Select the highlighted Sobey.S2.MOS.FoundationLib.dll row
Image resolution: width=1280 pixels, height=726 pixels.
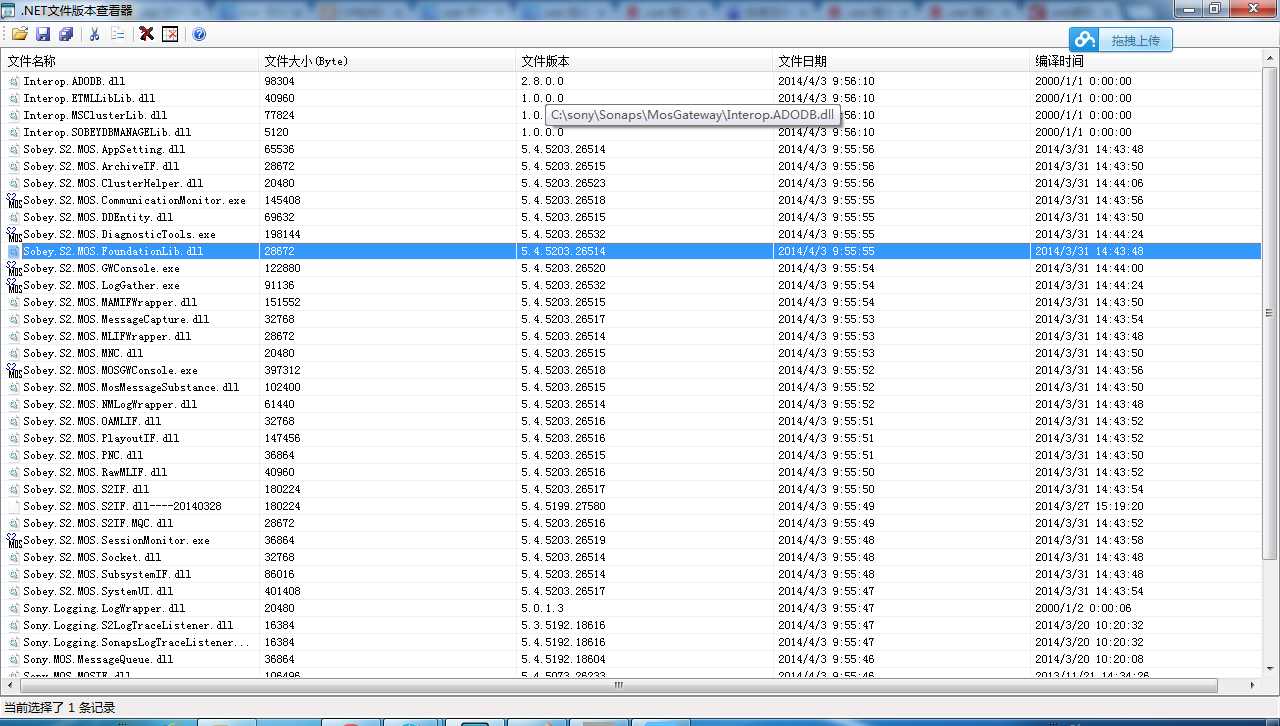pyautogui.click(x=631, y=251)
